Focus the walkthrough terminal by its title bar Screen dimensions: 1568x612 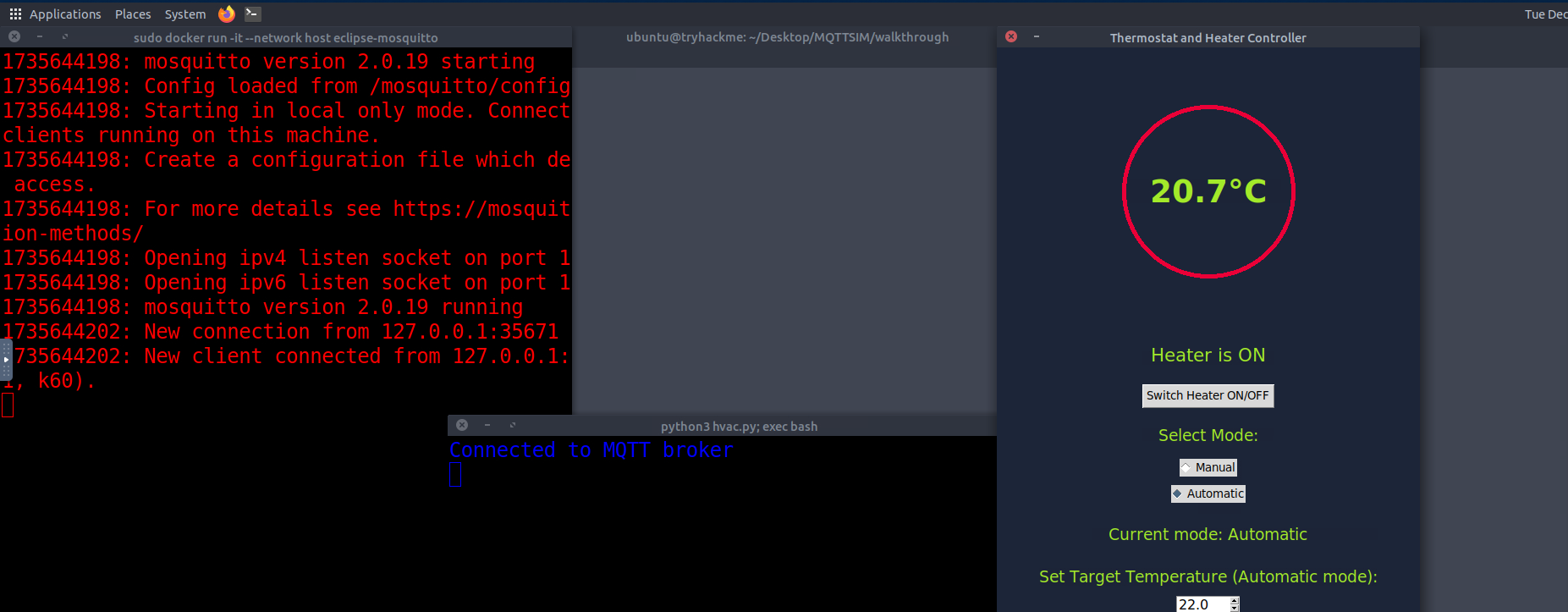pos(787,37)
